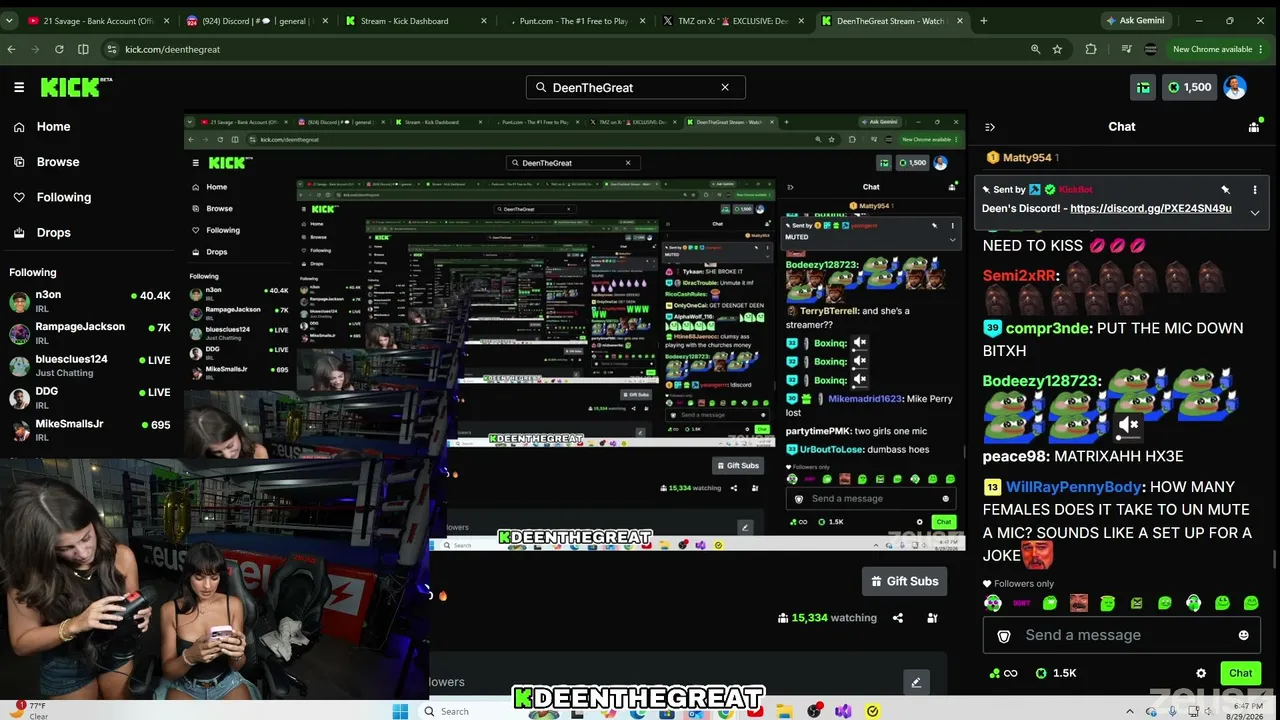Screen dimensions: 1280x720
Task: Open the profile avatar menu
Action: click(1235, 87)
